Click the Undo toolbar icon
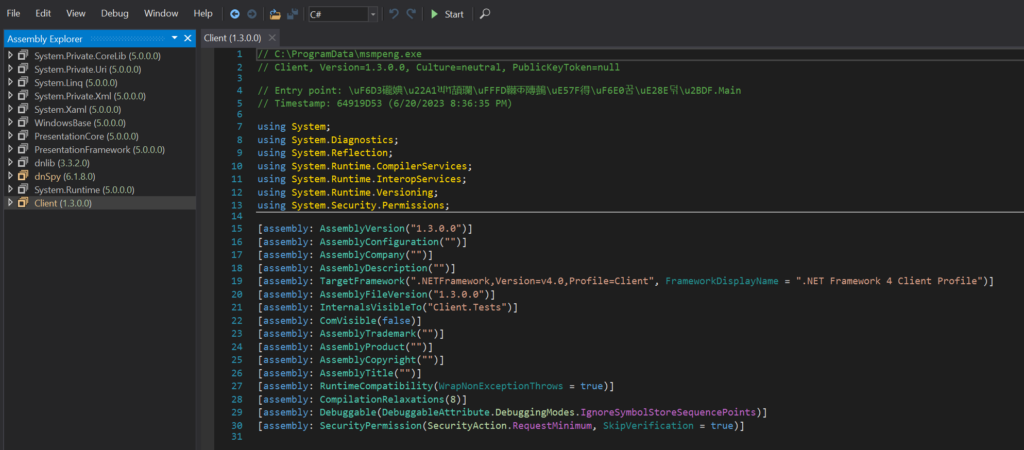1024x450 pixels. [394, 14]
